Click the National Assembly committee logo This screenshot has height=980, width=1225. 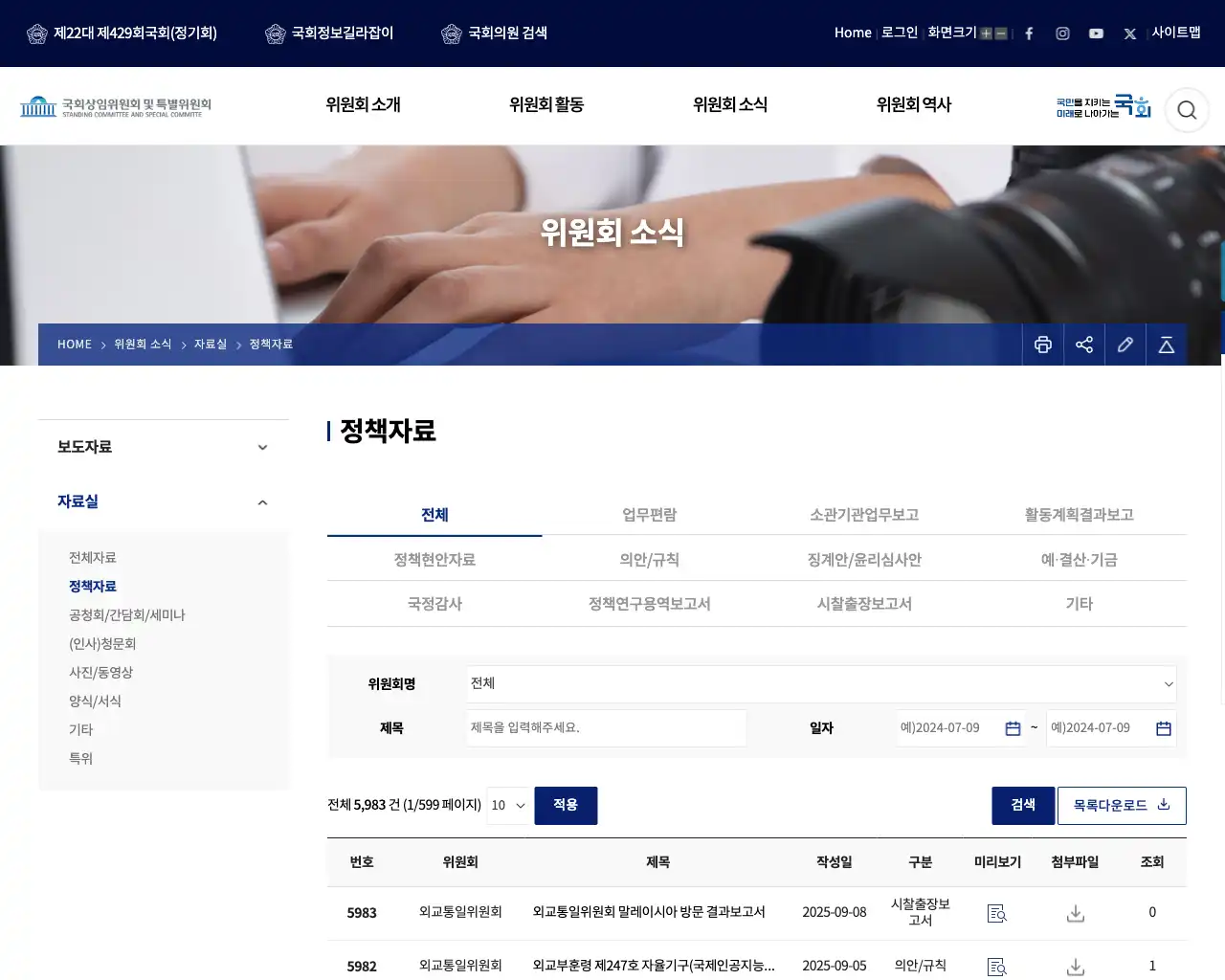[116, 106]
